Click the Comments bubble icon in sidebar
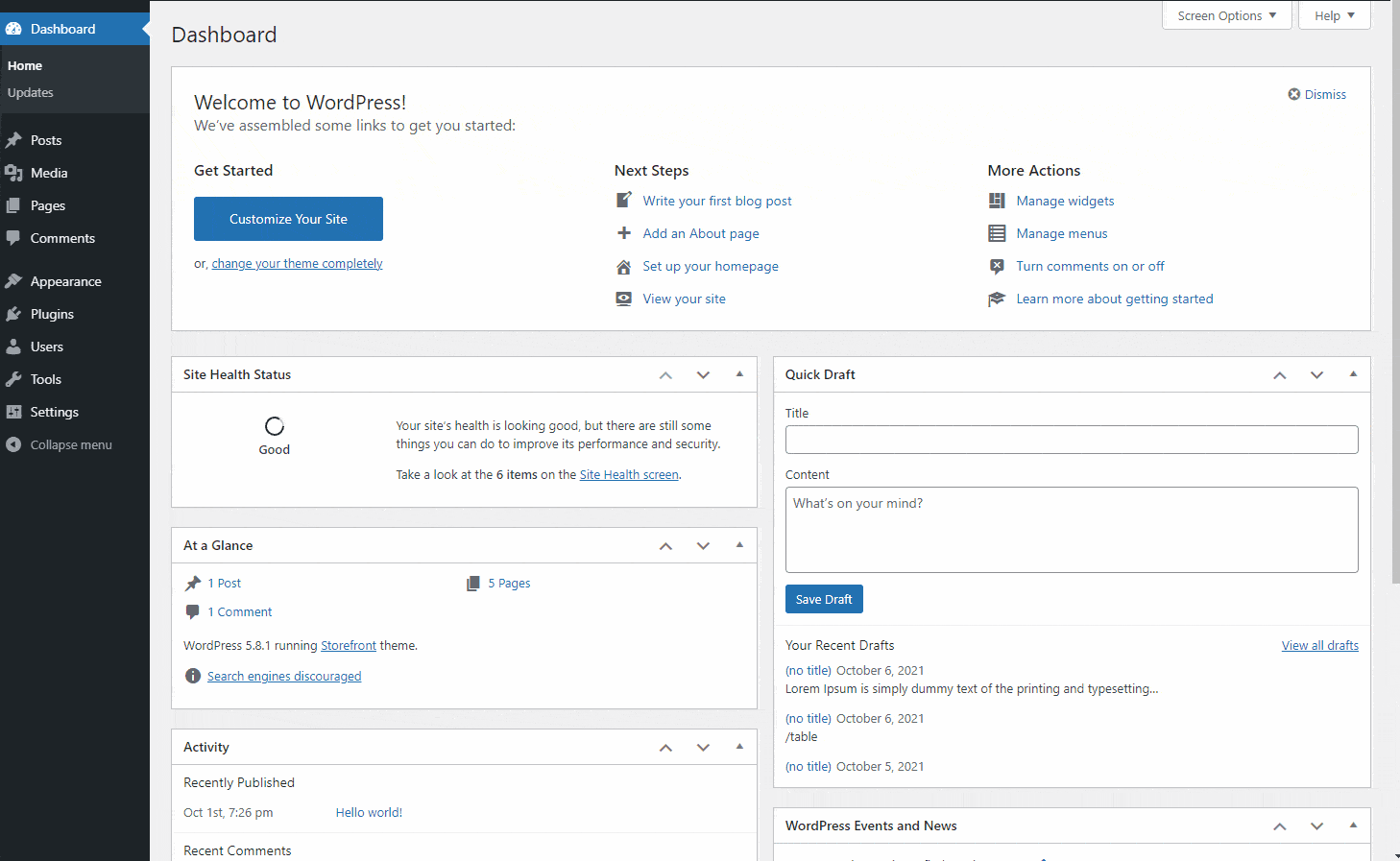Screen dimensions: 1400x861 (13, 238)
